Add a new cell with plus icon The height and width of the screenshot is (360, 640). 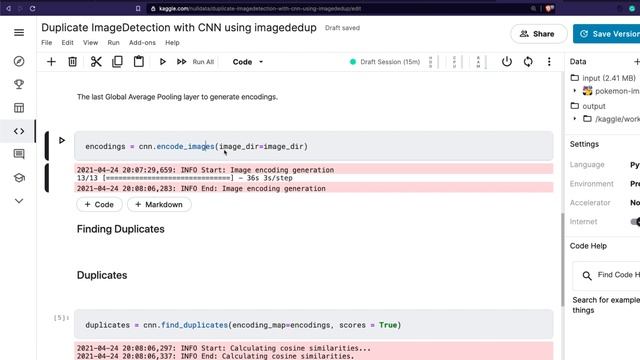coord(51,62)
